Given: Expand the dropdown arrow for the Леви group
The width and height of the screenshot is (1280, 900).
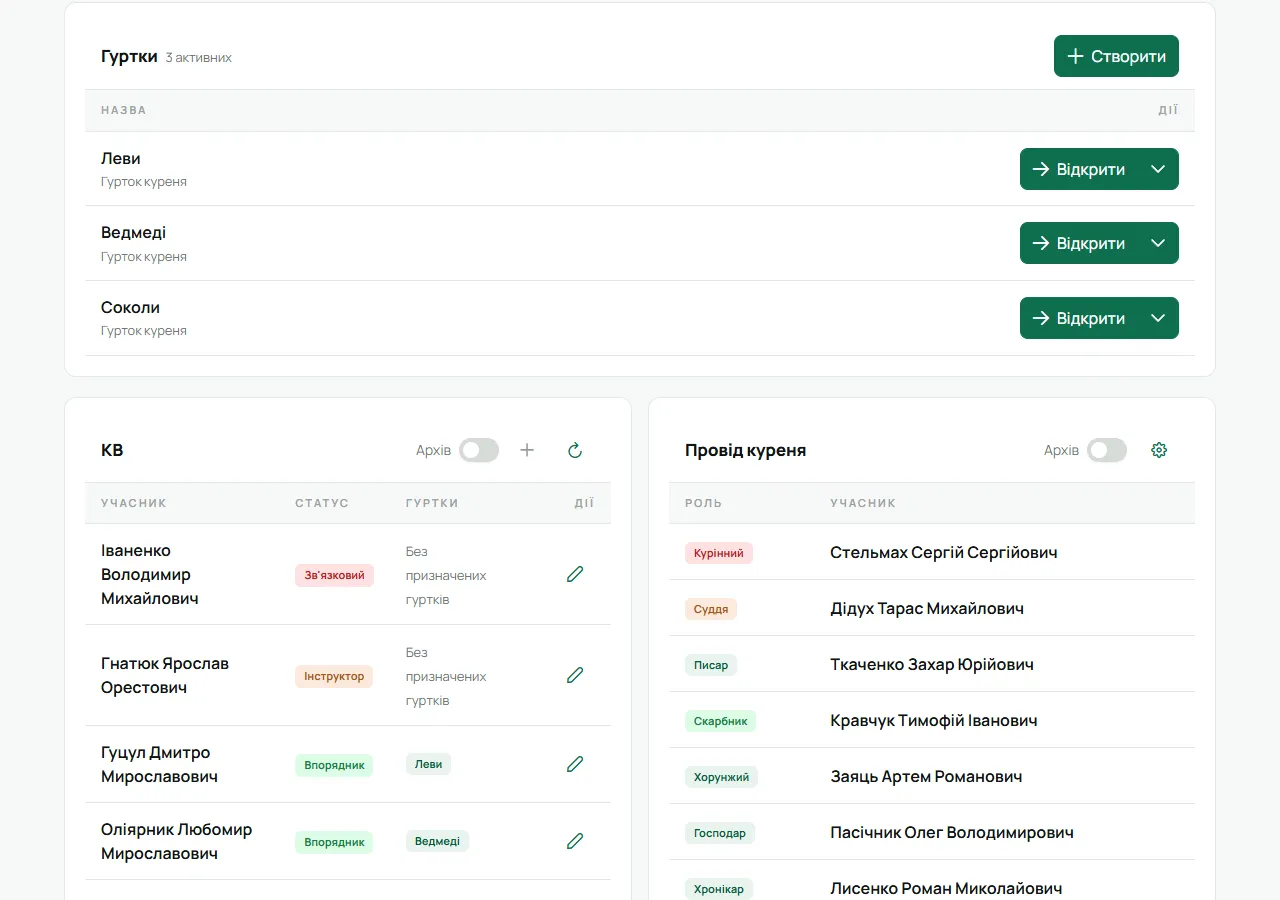Looking at the screenshot, I should tap(1158, 169).
